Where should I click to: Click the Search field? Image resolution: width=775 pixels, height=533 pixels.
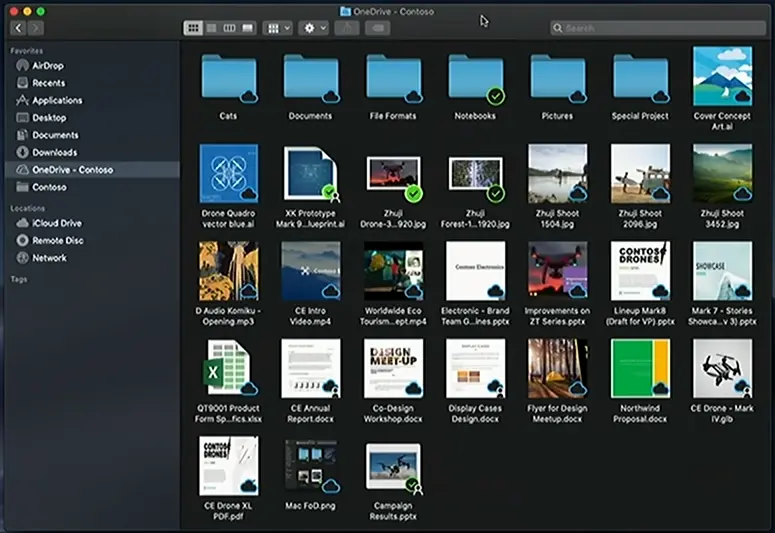click(656, 28)
